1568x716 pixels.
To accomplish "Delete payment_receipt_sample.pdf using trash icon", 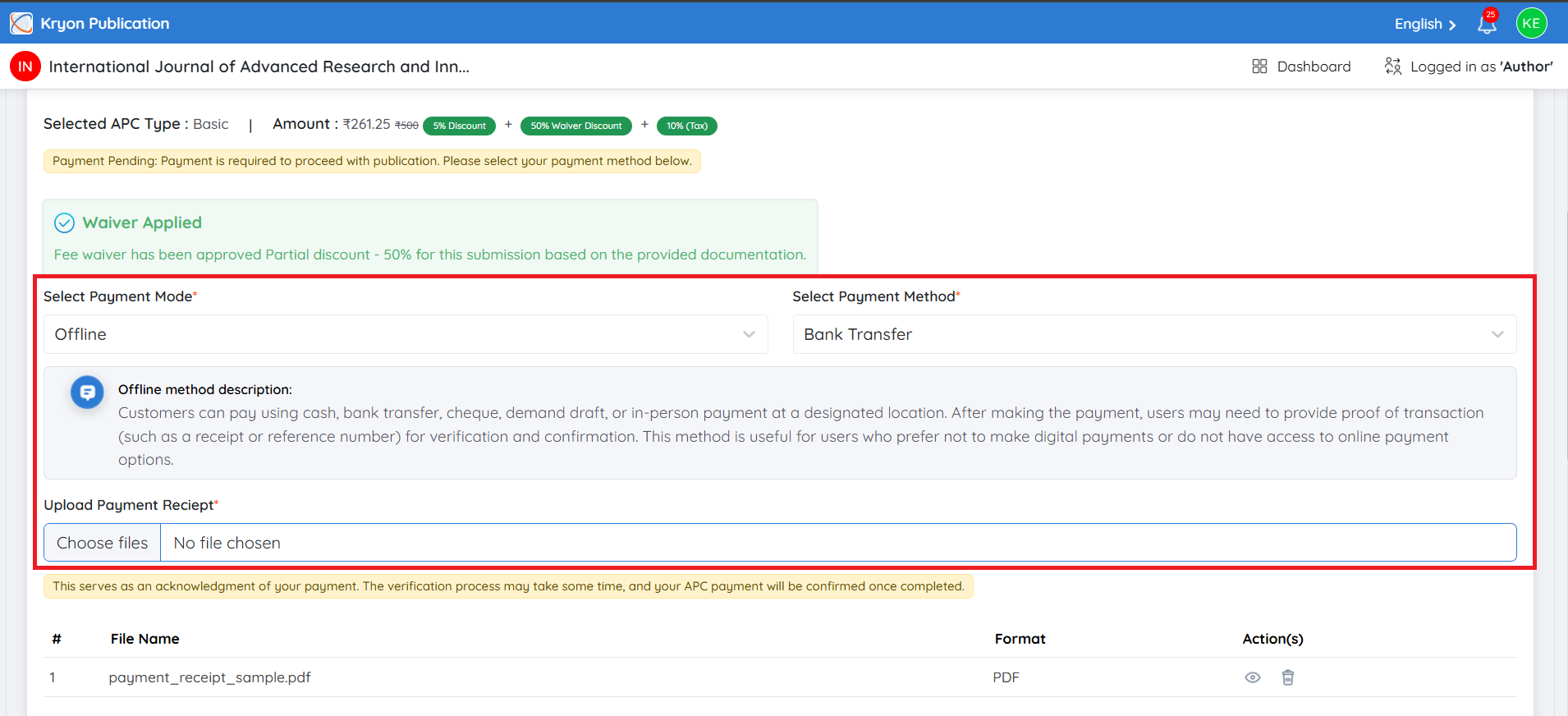I will (1288, 677).
